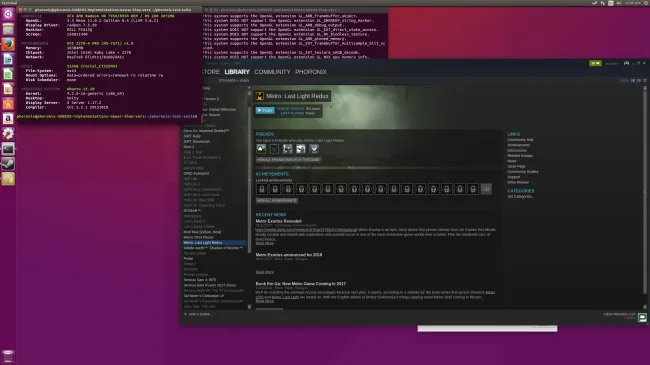View all achievements button

[x=276, y=201]
